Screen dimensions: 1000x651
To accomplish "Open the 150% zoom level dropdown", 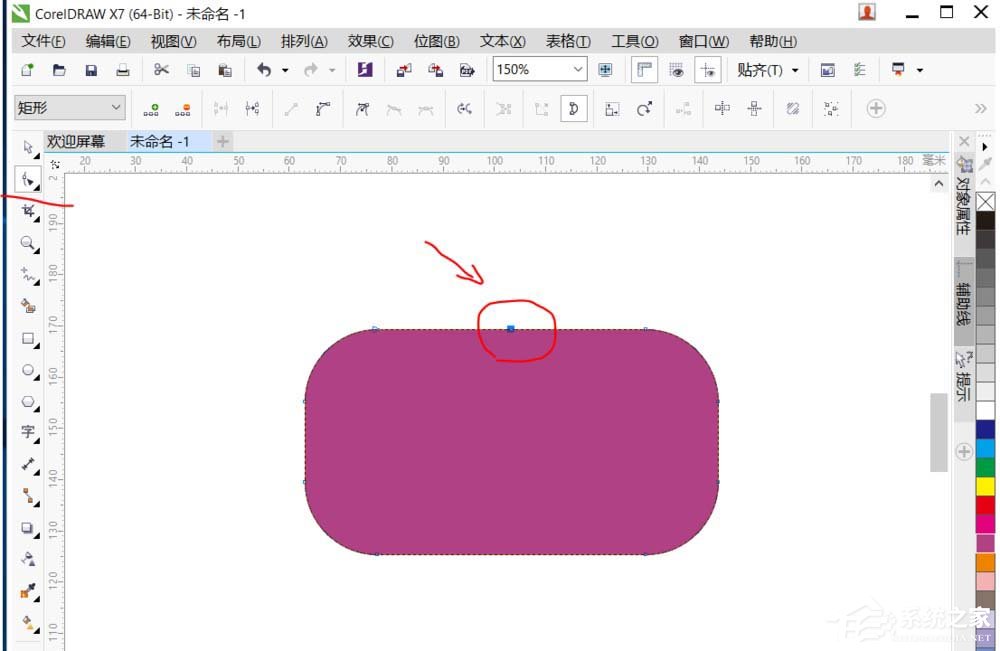I will point(577,70).
